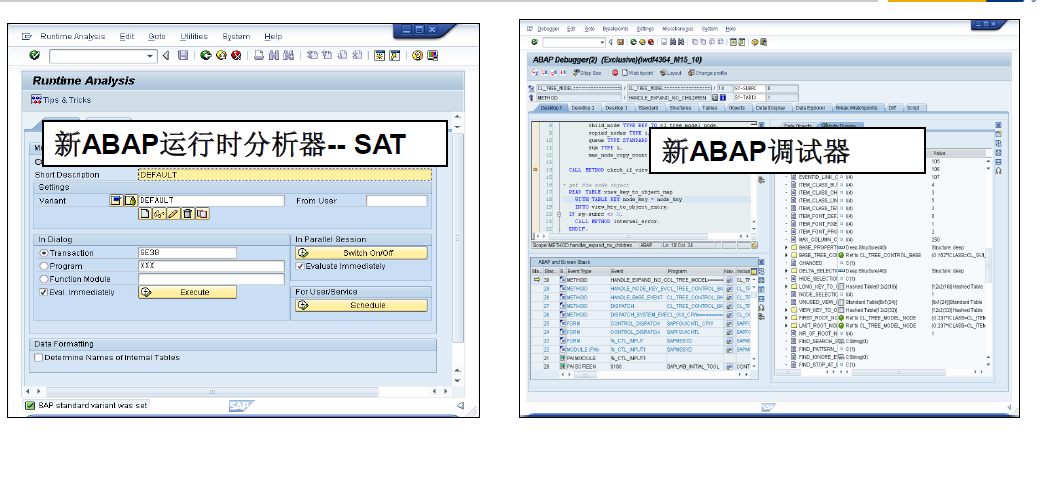Open Runtime Analysis menu in menu bar
The height and width of the screenshot is (491, 1050).
pos(72,36)
